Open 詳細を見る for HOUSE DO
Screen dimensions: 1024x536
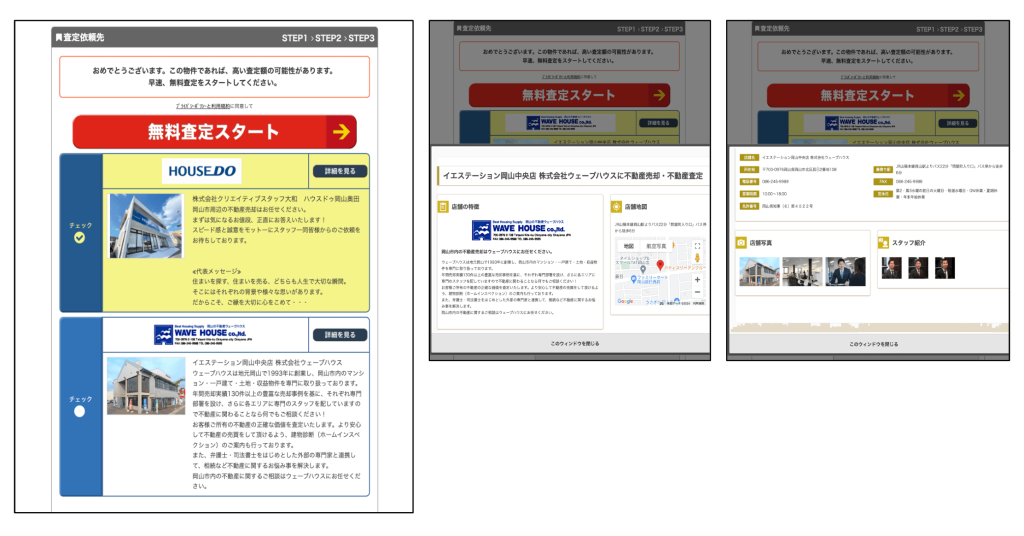click(x=338, y=171)
